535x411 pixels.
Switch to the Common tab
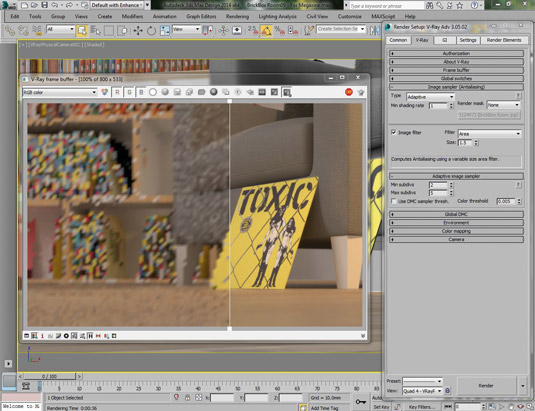398,40
